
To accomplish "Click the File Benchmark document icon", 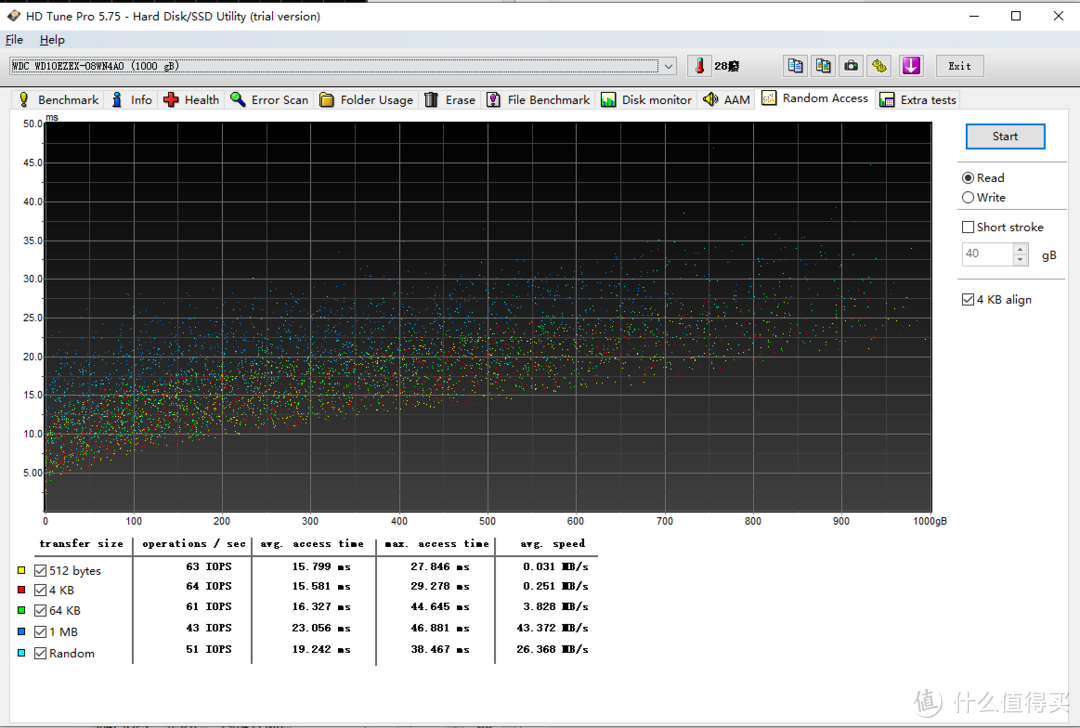I will [x=493, y=100].
